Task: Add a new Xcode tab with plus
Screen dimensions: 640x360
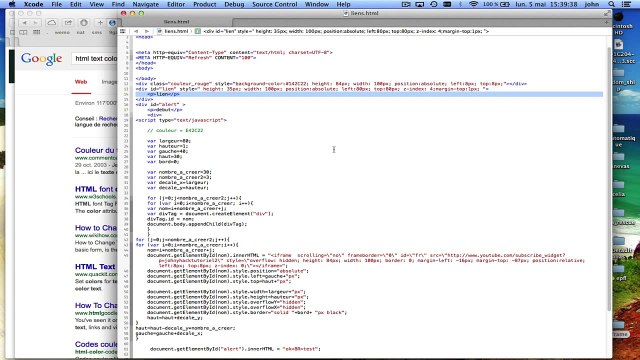Action: point(606,22)
